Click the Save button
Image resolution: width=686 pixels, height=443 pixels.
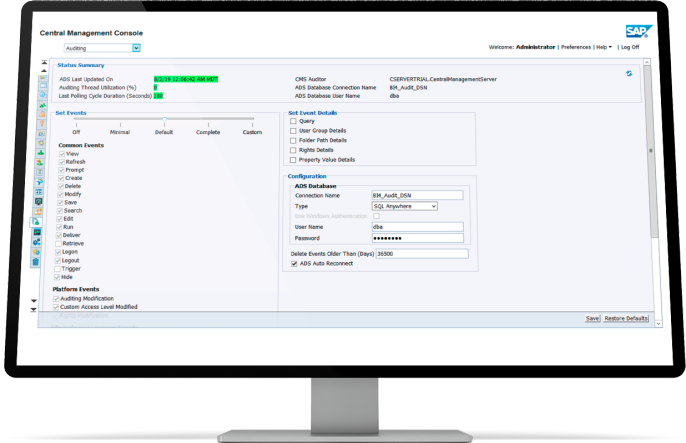pyautogui.click(x=592, y=318)
